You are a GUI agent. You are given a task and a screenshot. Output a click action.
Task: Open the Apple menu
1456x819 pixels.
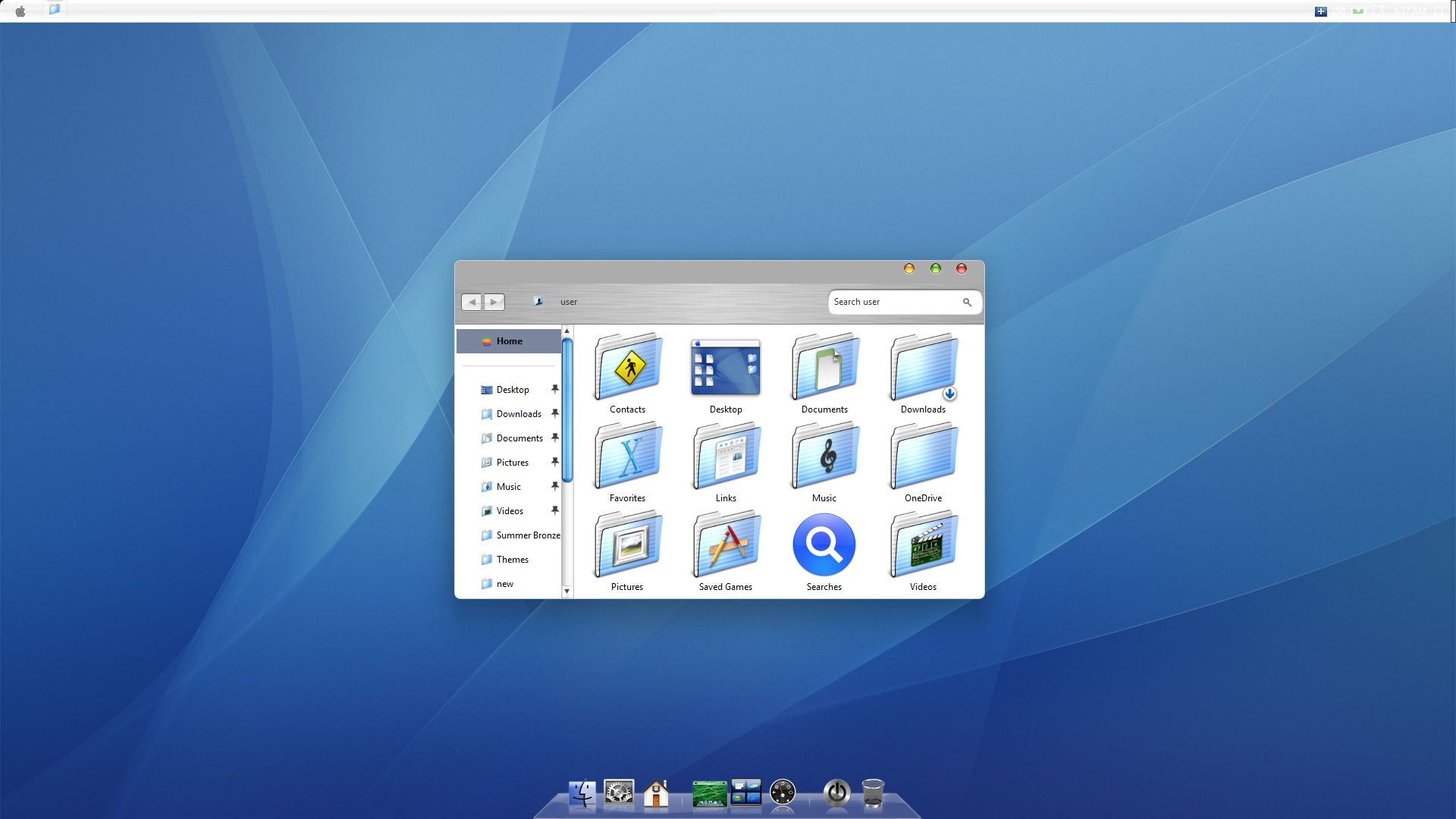click(21, 10)
